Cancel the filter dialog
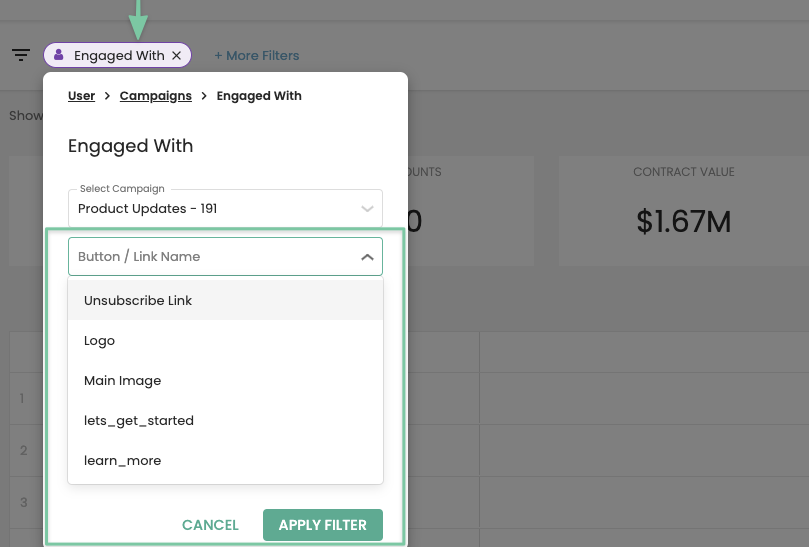The image size is (809, 547). coord(210,525)
